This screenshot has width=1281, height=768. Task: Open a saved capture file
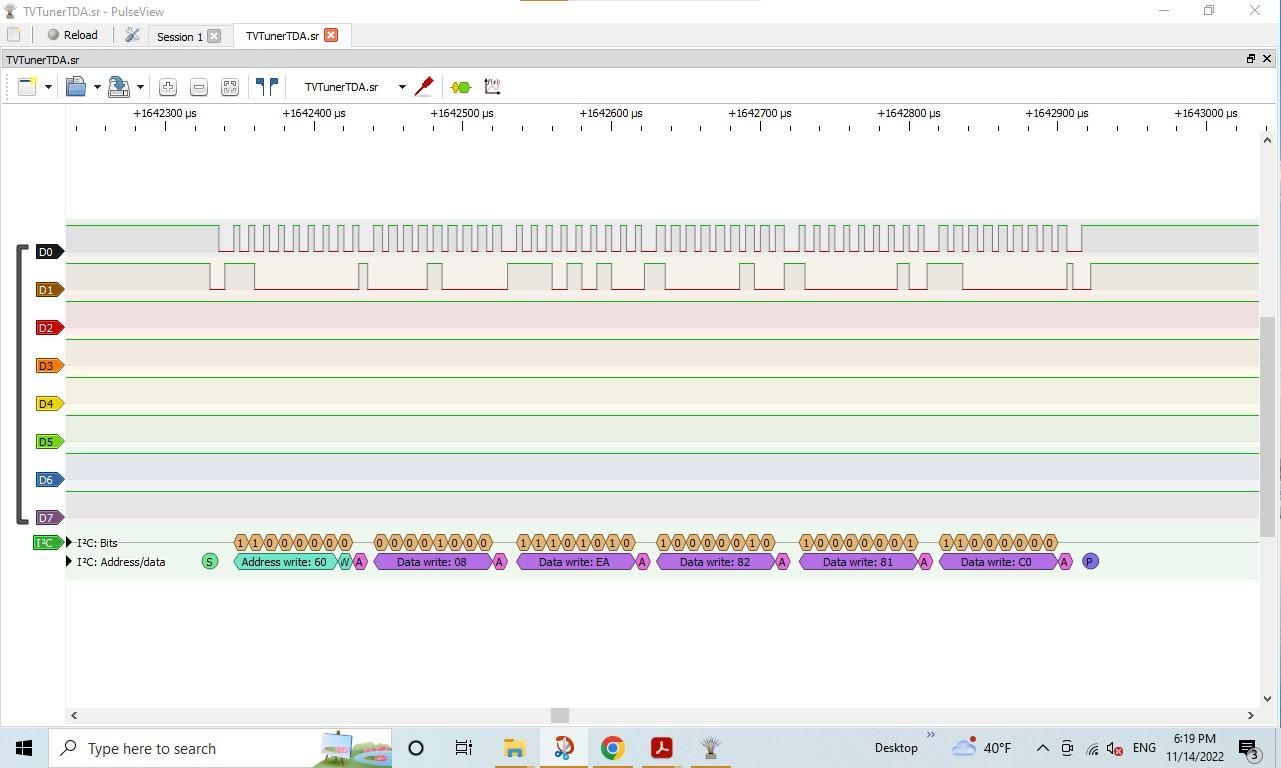point(77,87)
